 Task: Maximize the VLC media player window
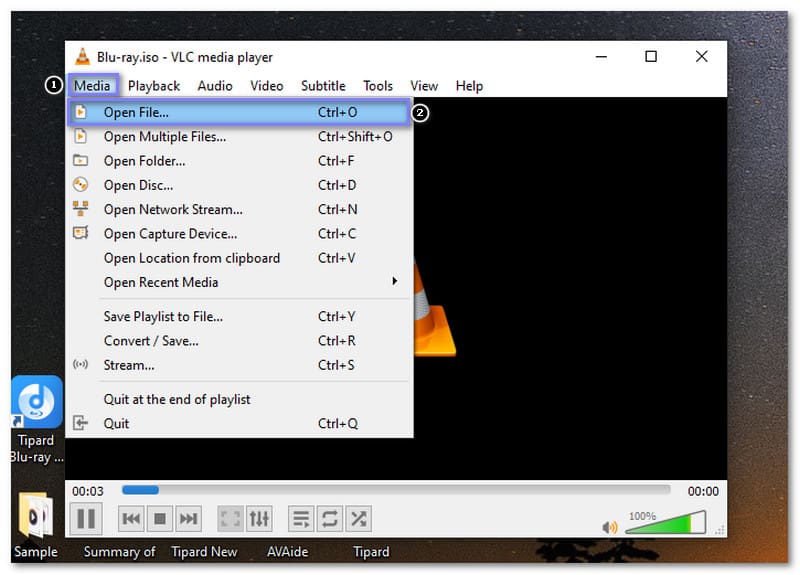tap(651, 57)
